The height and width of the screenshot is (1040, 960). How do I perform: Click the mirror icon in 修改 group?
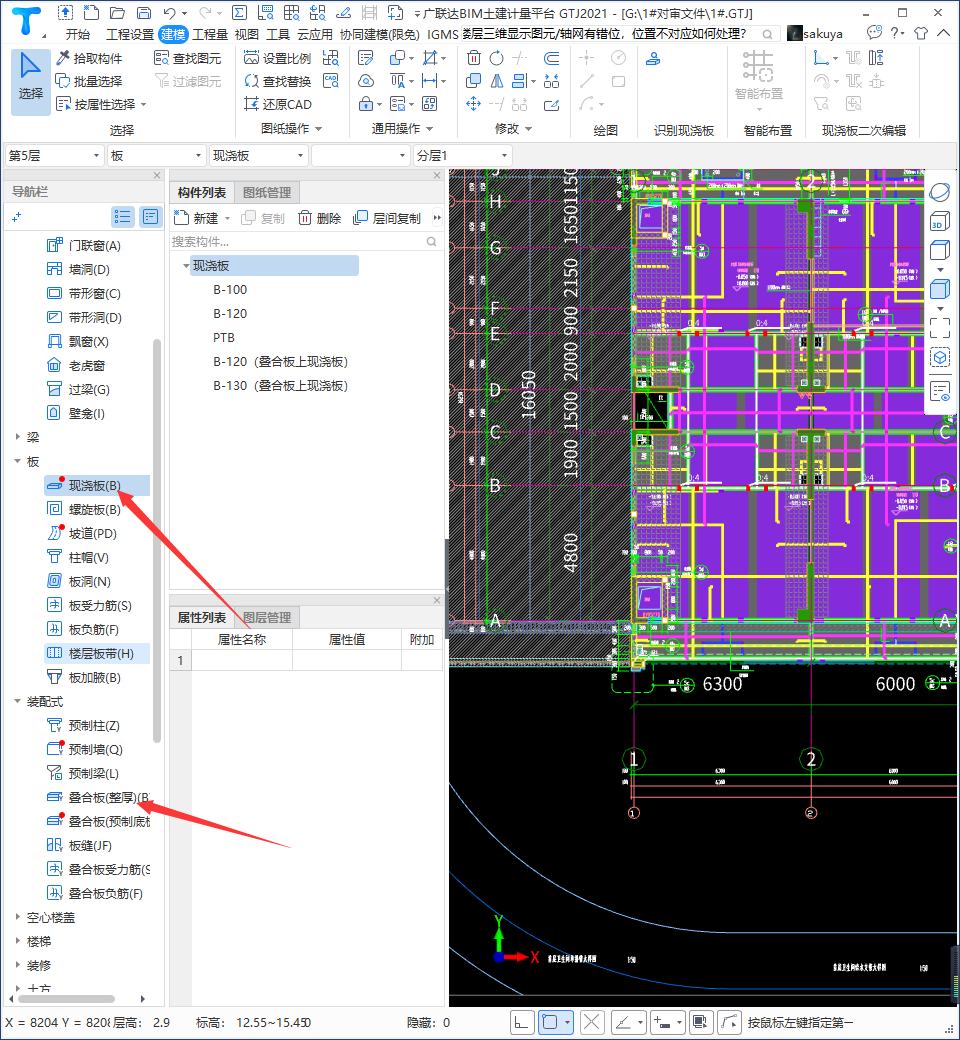pos(496,81)
